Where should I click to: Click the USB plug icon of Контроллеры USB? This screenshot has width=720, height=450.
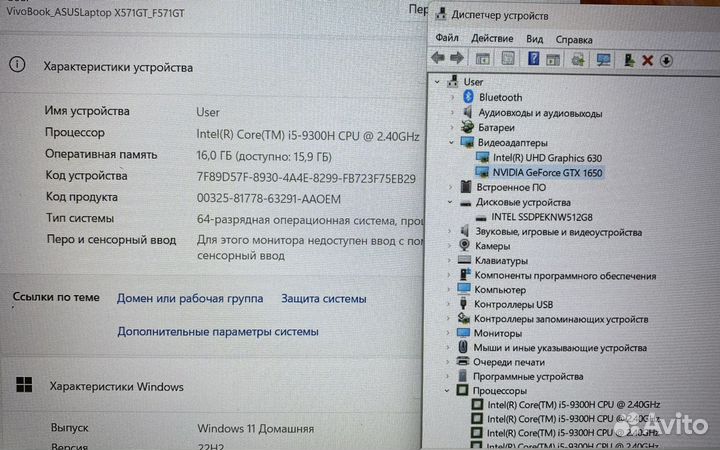[x=463, y=304]
